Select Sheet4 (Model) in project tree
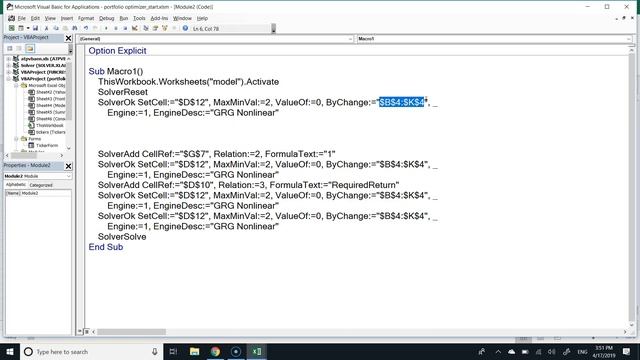Image resolution: width=640 pixels, height=360 pixels. 47,105
